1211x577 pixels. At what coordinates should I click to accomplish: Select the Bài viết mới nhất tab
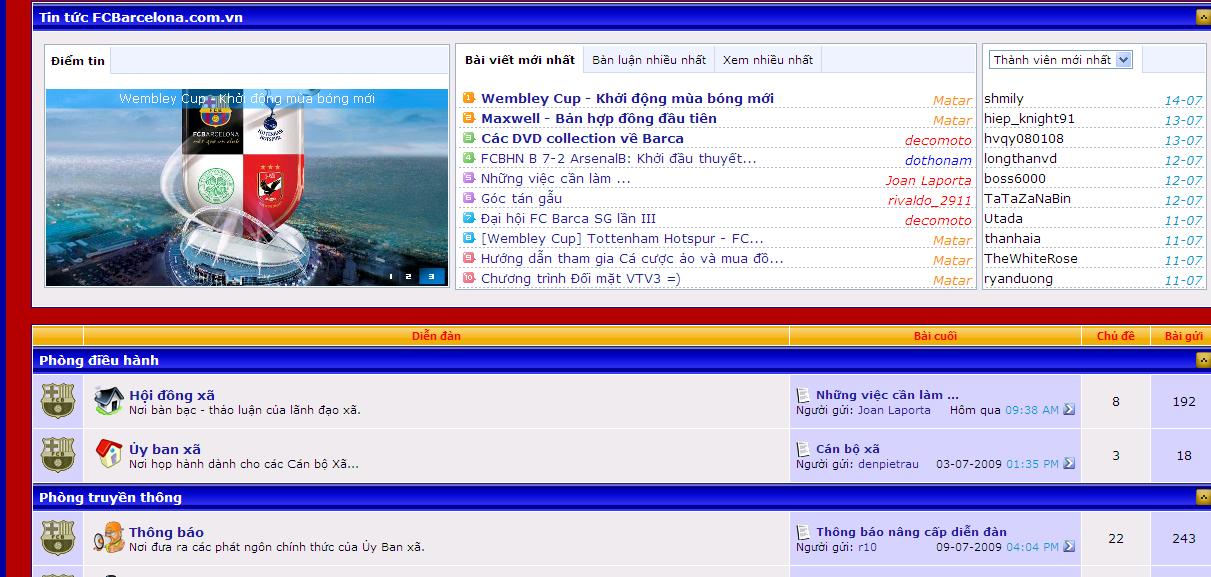[x=519, y=60]
